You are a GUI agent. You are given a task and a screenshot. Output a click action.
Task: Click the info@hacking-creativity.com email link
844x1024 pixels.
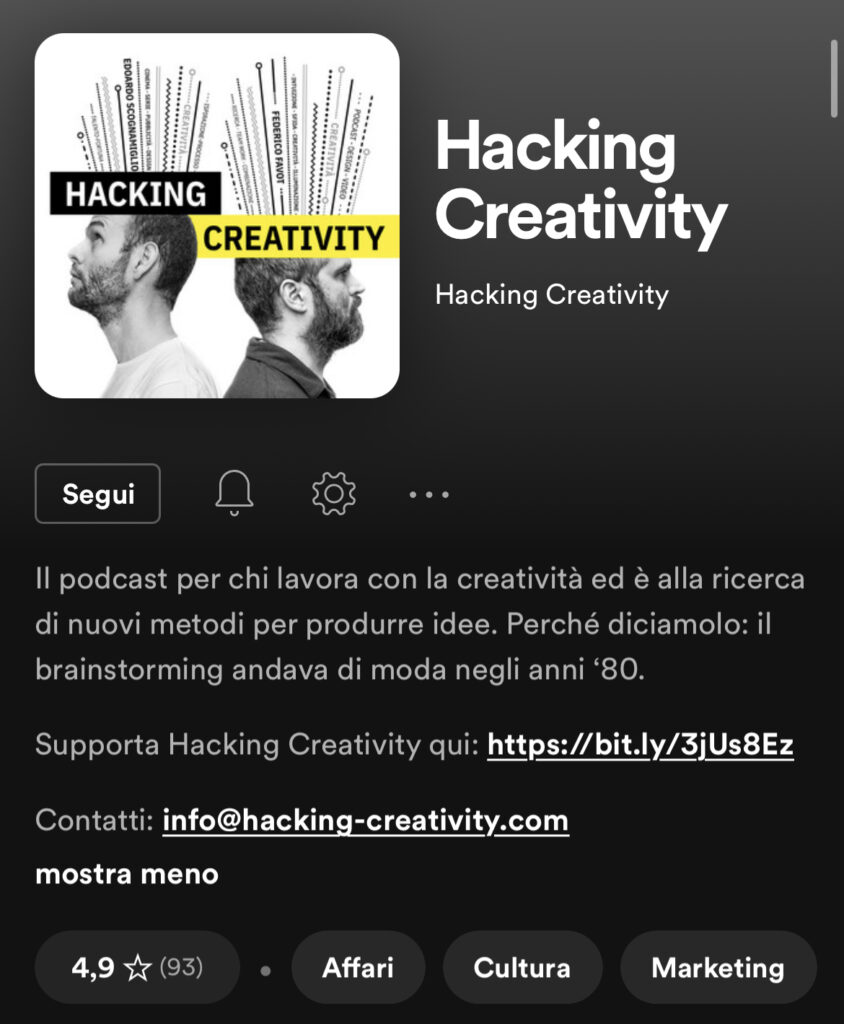[365, 821]
